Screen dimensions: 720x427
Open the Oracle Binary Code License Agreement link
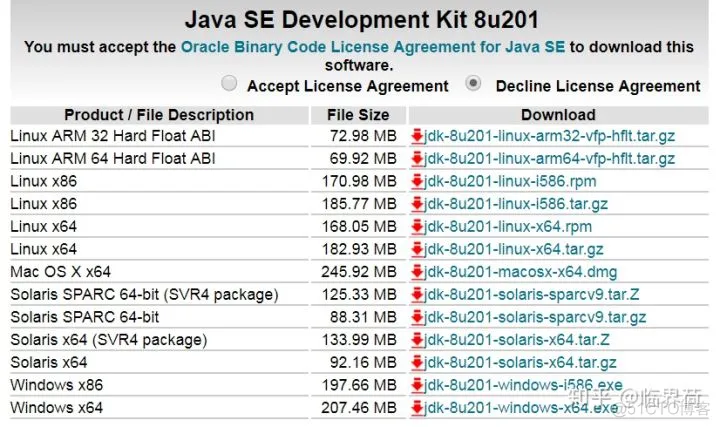tap(373, 47)
